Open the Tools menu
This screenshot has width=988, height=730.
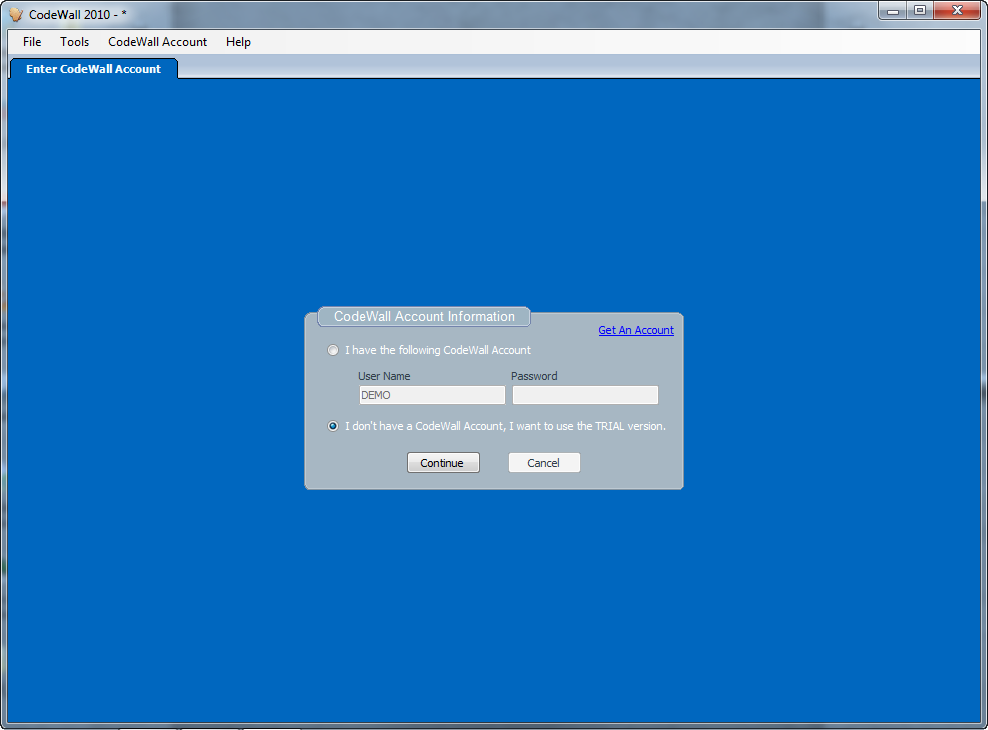[74, 42]
